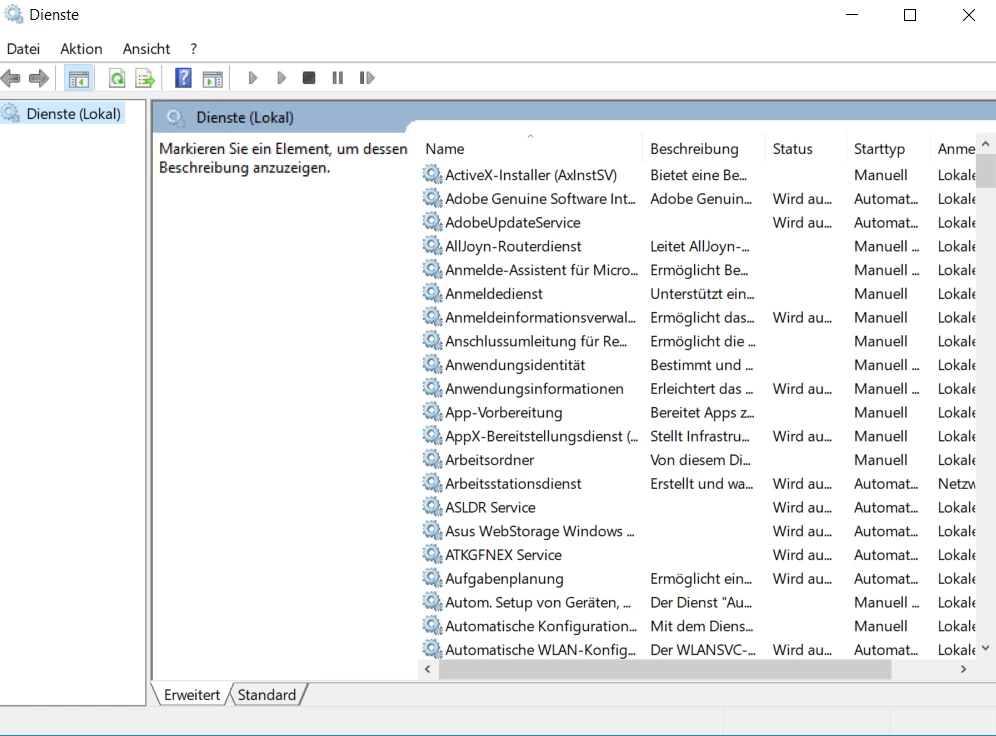The image size is (996, 736).
Task: Click the Restart service icon
Action: point(367,78)
